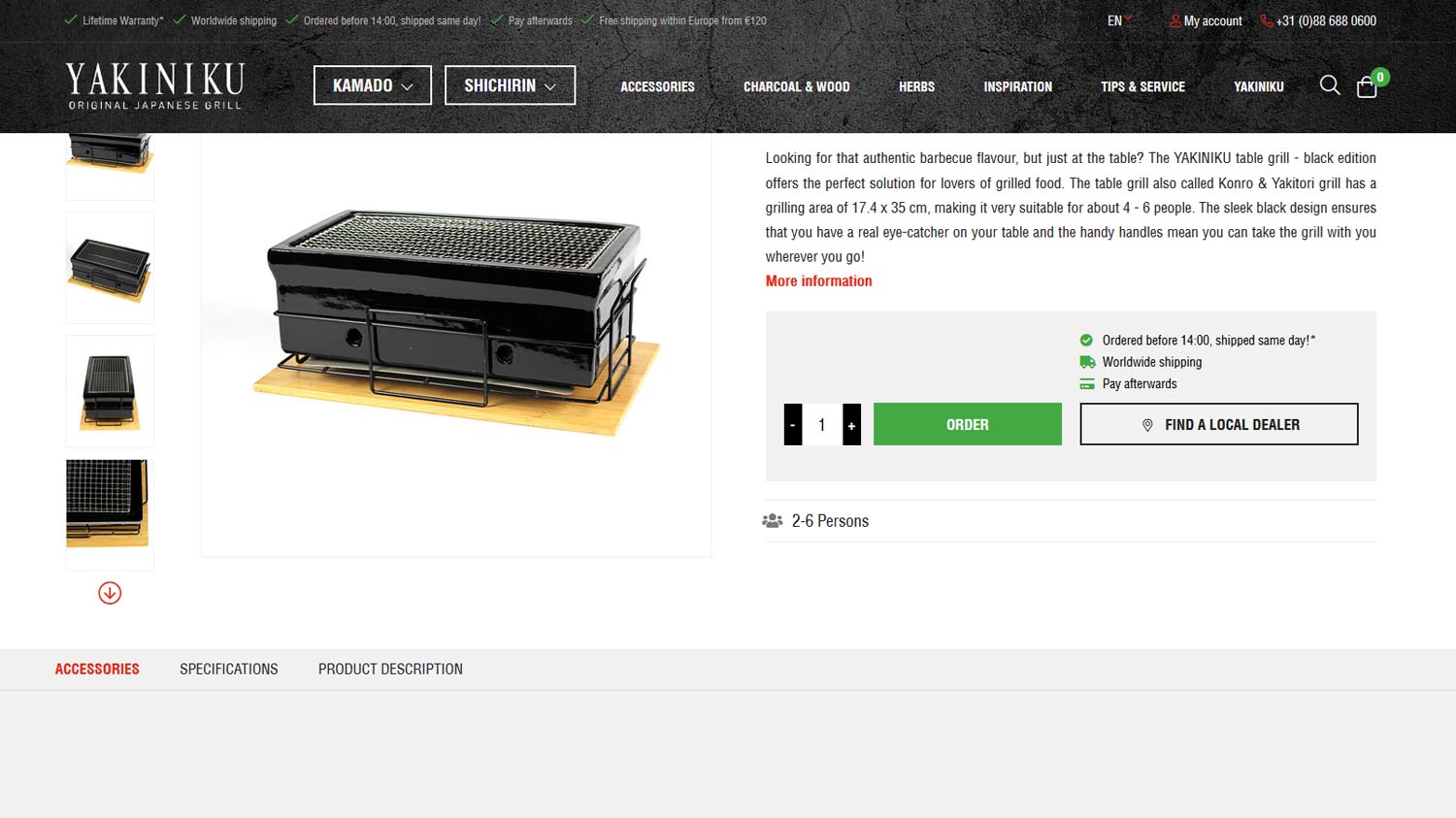The height and width of the screenshot is (818, 1456).
Task: Go to CHARCOAL & WOOD
Action: pos(796,86)
